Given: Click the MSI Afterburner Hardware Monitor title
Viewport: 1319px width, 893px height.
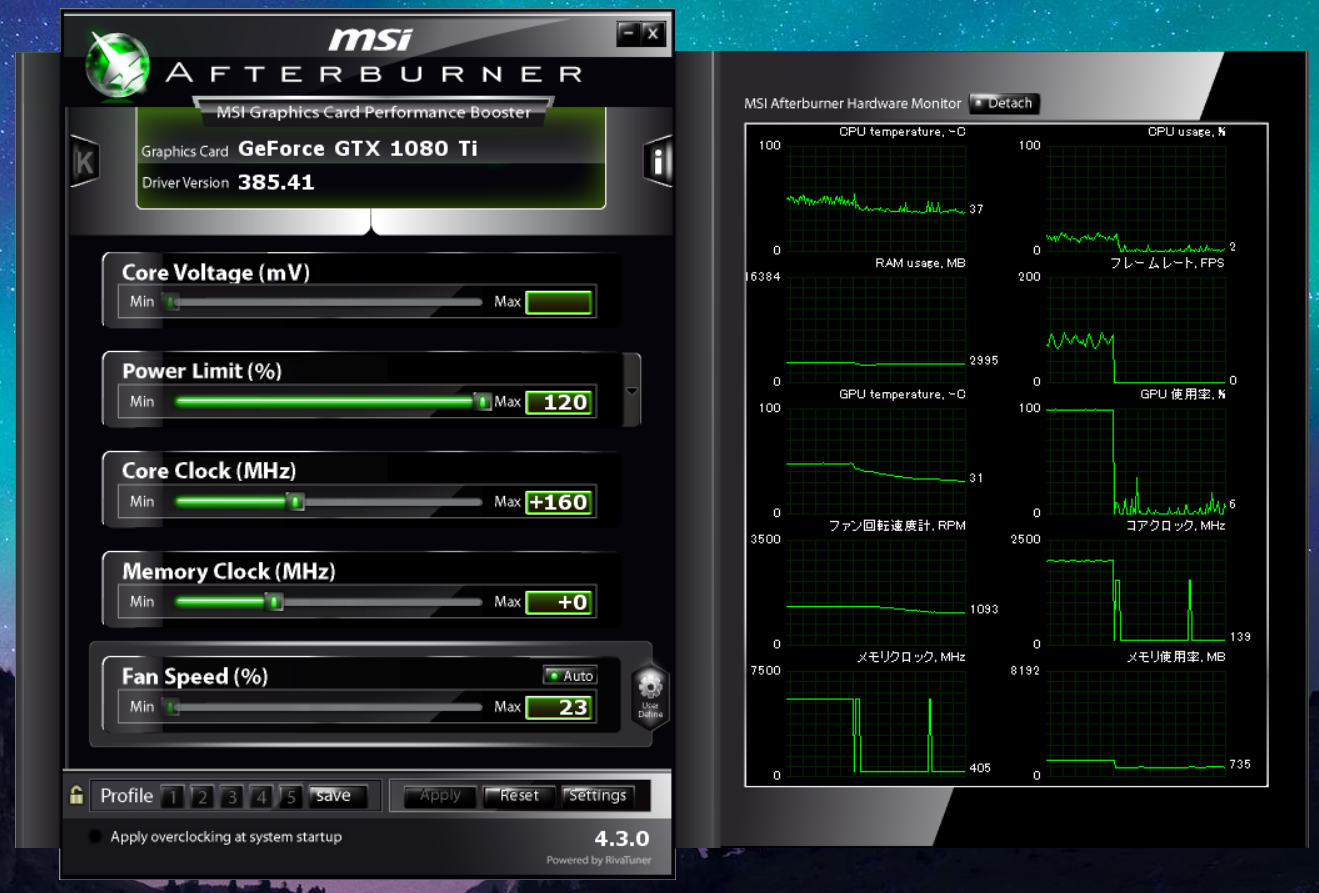Looking at the screenshot, I should coord(852,103).
